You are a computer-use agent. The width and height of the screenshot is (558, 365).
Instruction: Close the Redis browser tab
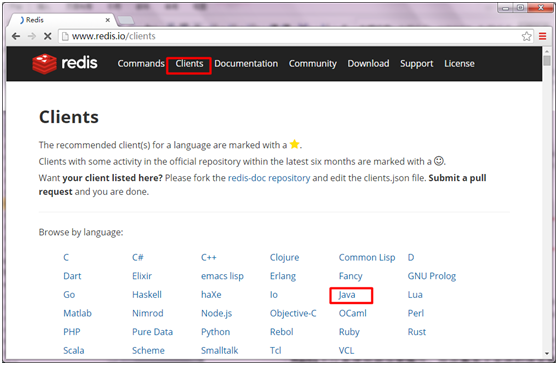(107, 20)
